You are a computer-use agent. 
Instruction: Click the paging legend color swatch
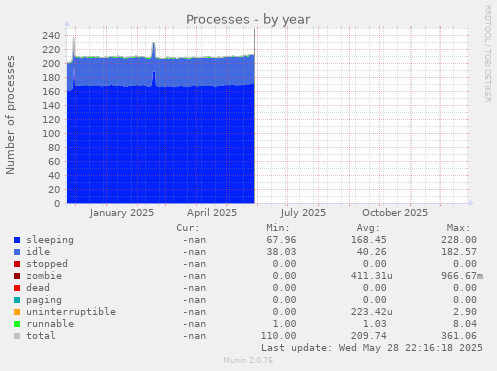17,300
